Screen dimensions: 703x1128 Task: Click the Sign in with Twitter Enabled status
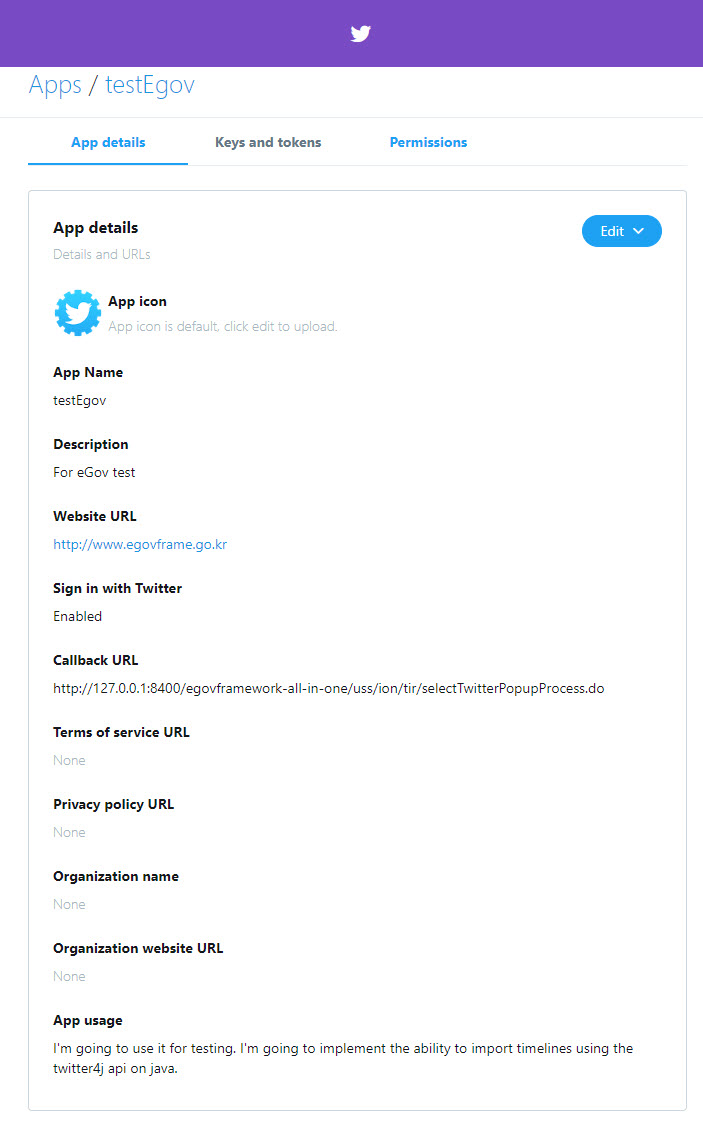[77, 616]
